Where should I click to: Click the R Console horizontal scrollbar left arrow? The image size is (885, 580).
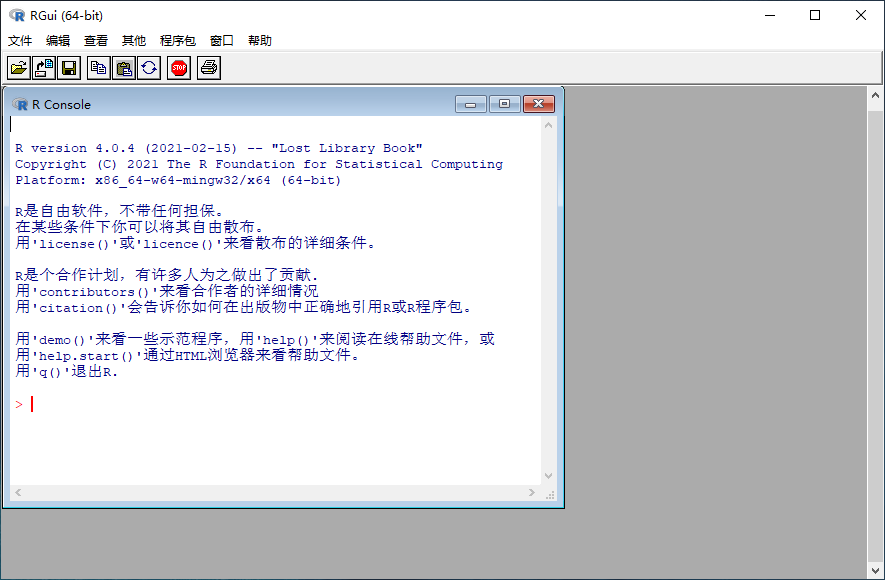tap(17, 493)
